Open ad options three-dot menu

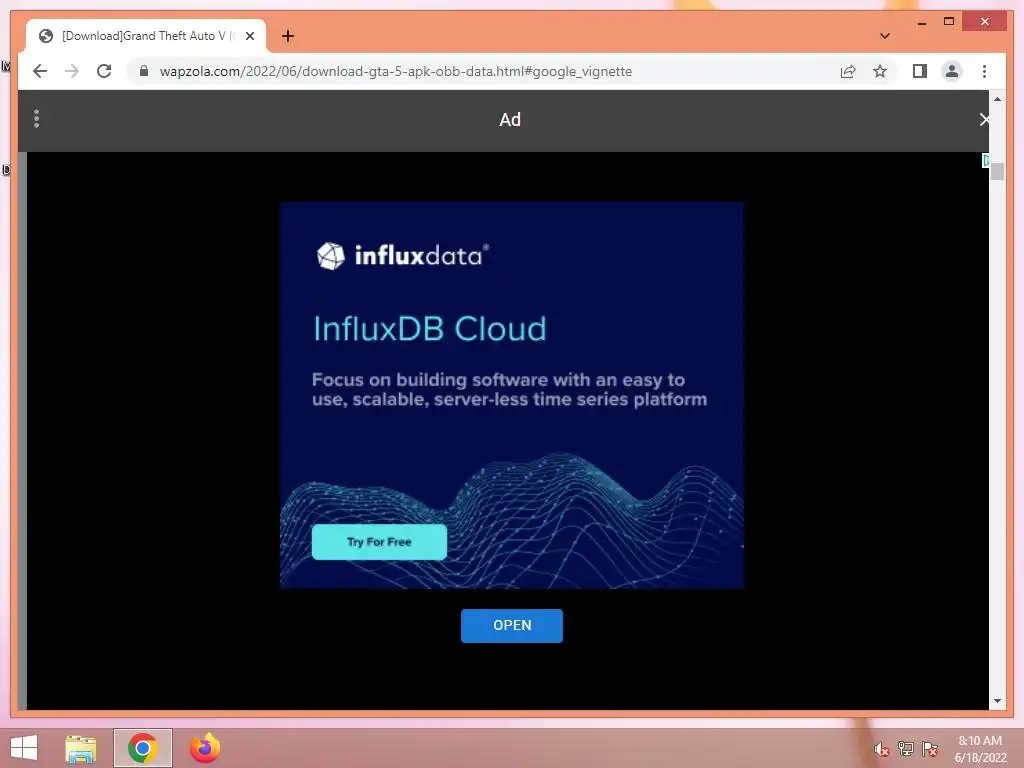37,118
